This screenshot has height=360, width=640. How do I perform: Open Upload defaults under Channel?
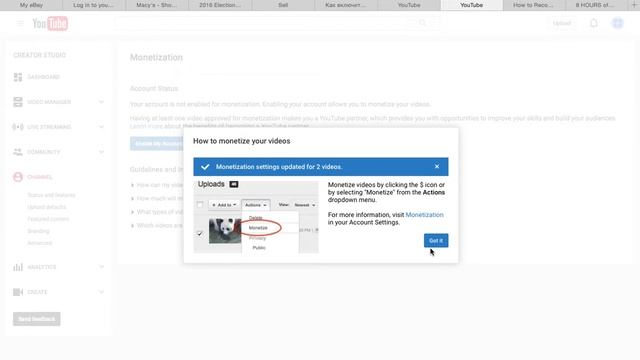(47, 207)
